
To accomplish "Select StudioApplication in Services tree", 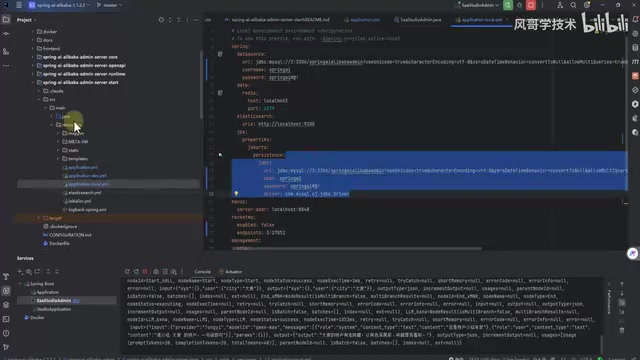I will click(54, 309).
